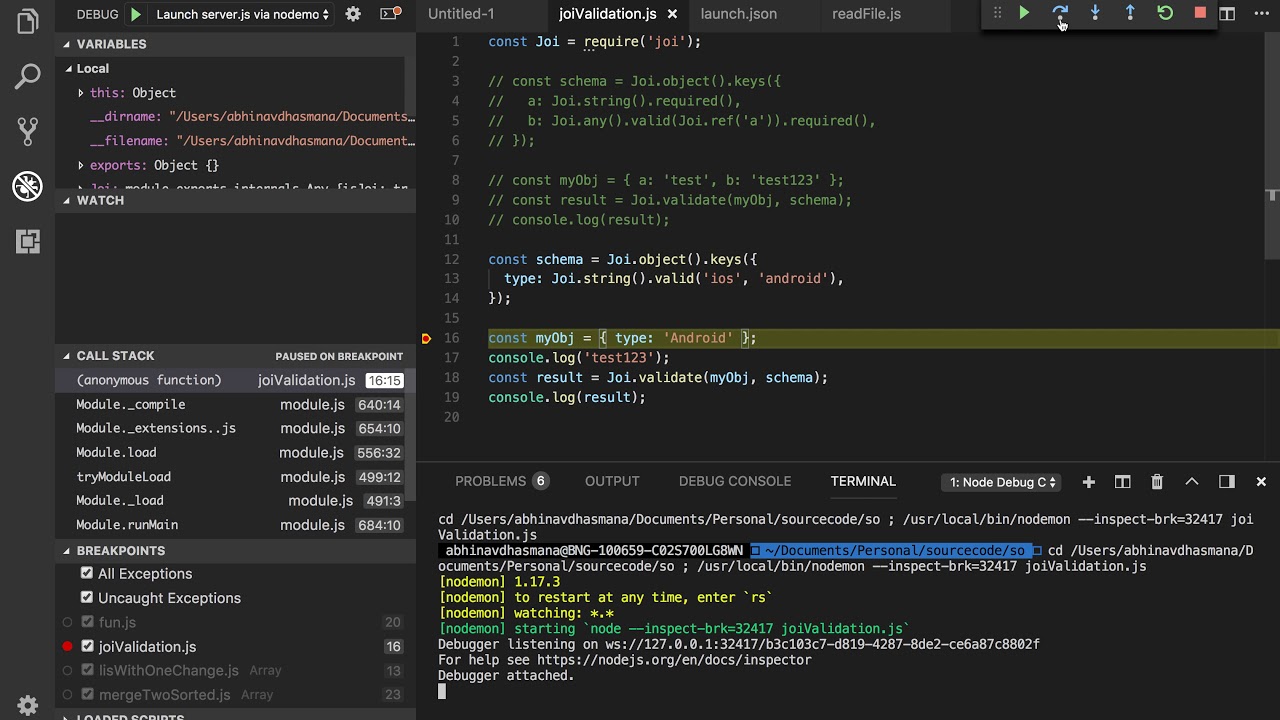This screenshot has height=720, width=1280.
Task: Toggle breakpoint at line 16 in gutter
Action: (x=426, y=338)
